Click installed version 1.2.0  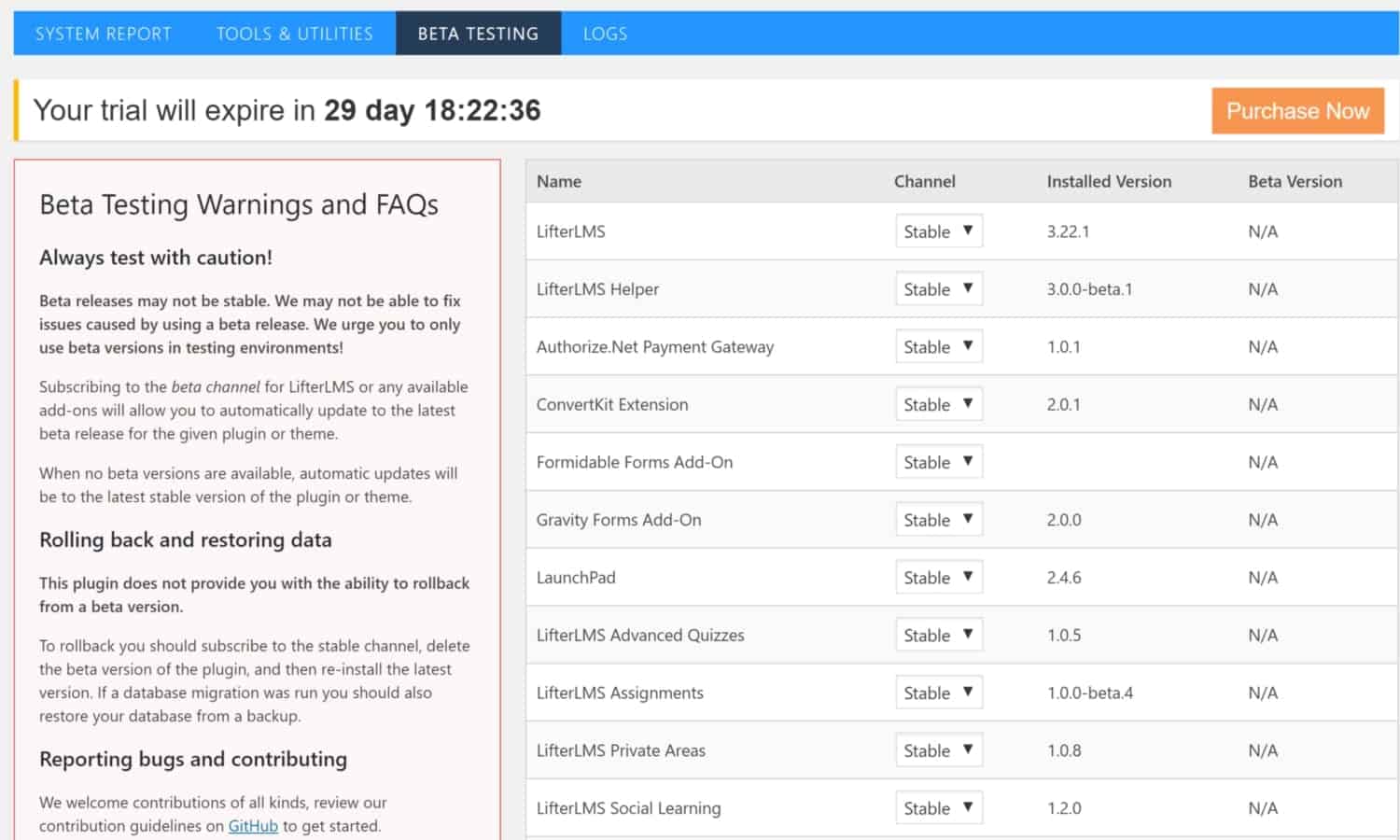pos(1064,808)
